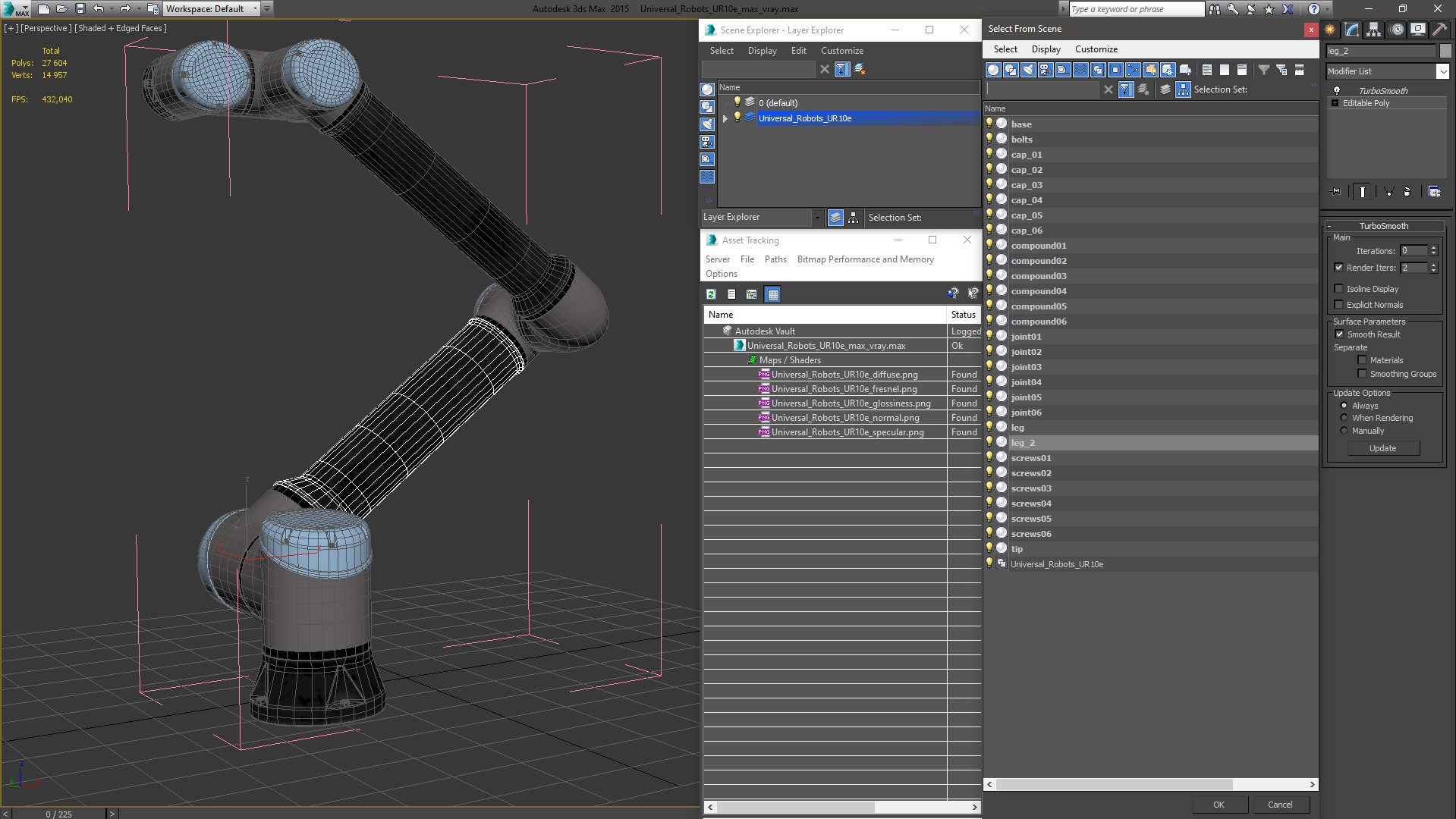Click Undo arrow in quick access toolbar
The width and height of the screenshot is (1456, 819).
click(98, 9)
